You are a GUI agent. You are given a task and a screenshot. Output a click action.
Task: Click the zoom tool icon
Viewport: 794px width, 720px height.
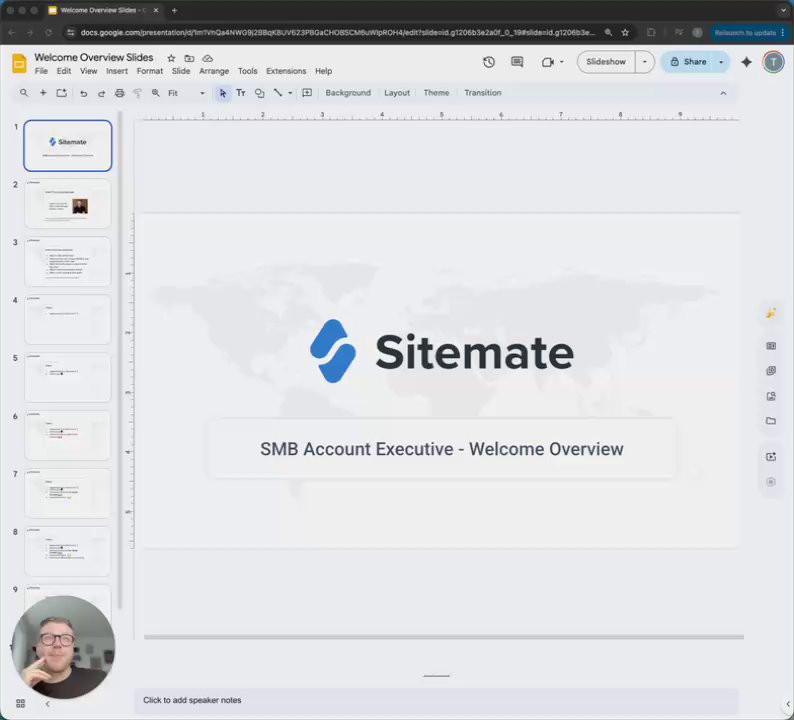point(155,93)
